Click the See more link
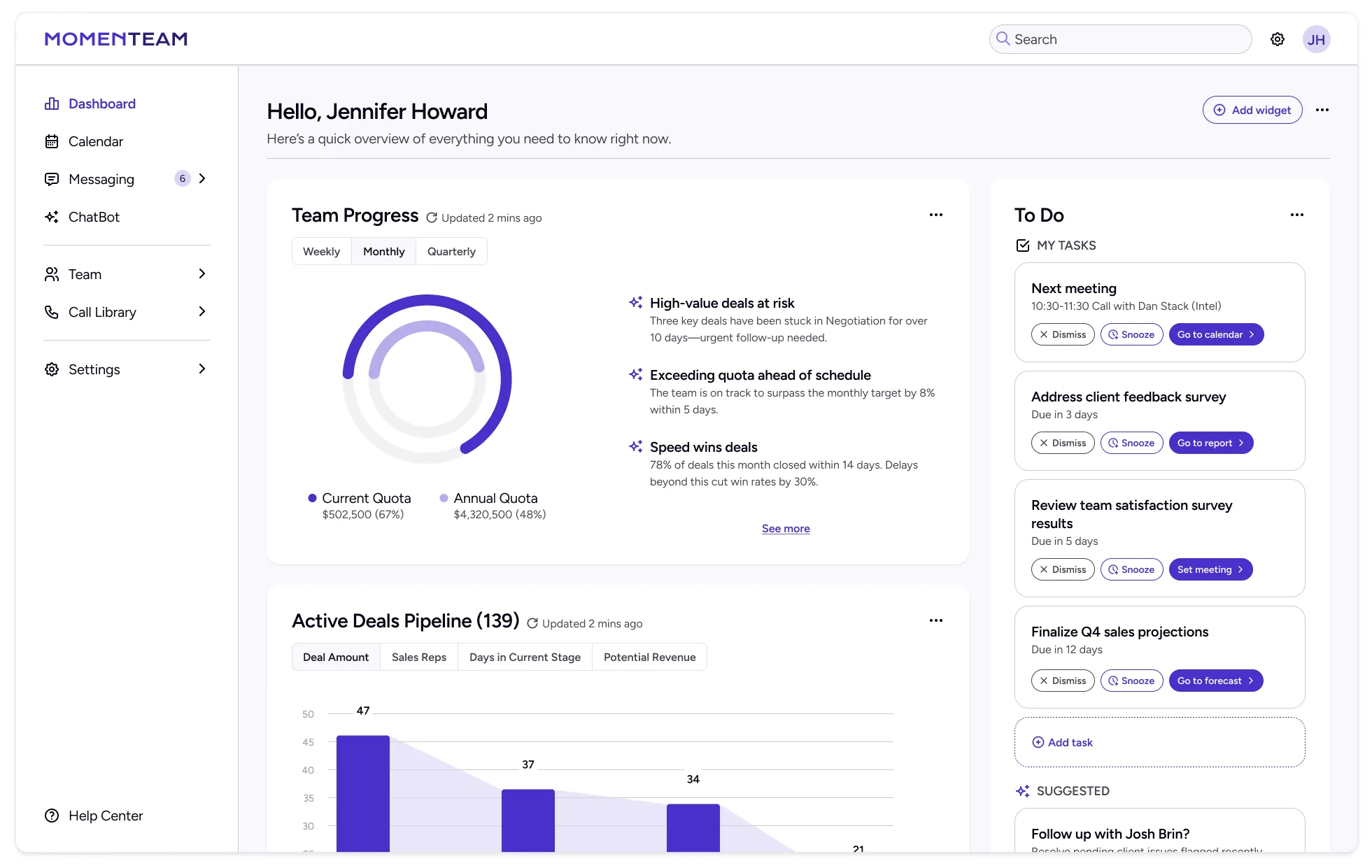The image size is (1372, 868). point(785,529)
